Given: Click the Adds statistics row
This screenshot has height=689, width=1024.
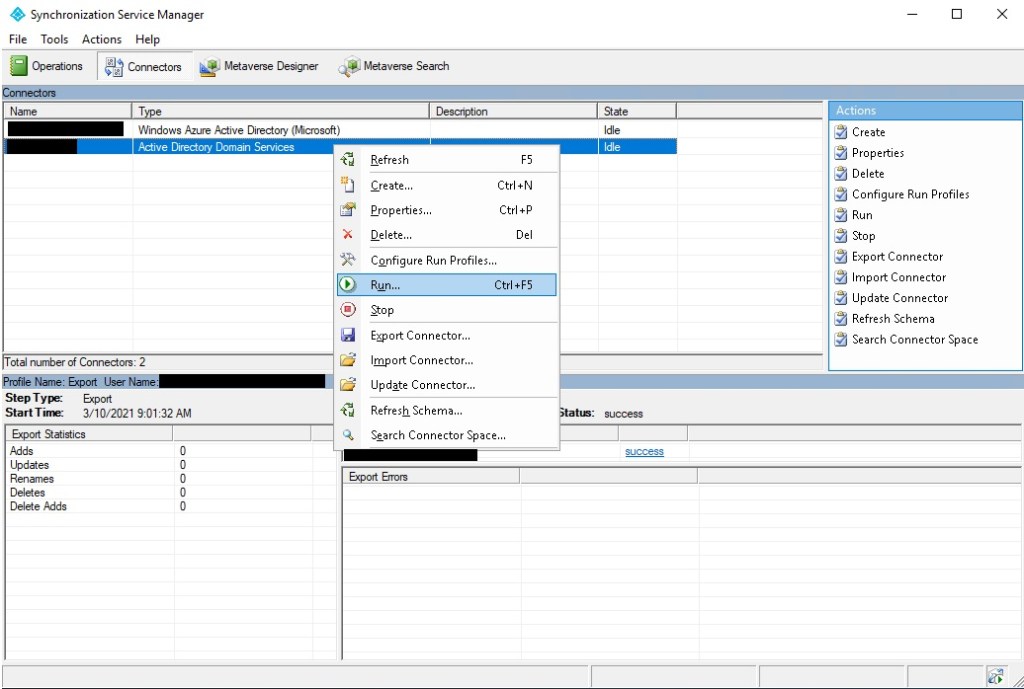Looking at the screenshot, I should tap(170, 451).
